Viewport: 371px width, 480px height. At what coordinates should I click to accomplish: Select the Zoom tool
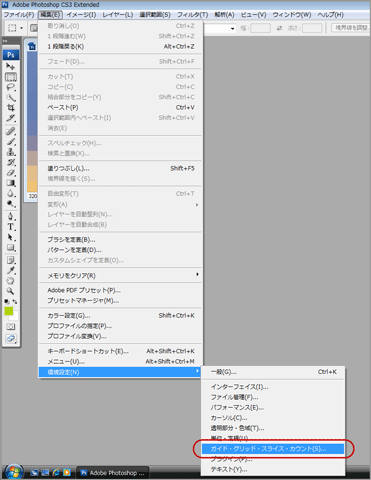tap(11, 291)
